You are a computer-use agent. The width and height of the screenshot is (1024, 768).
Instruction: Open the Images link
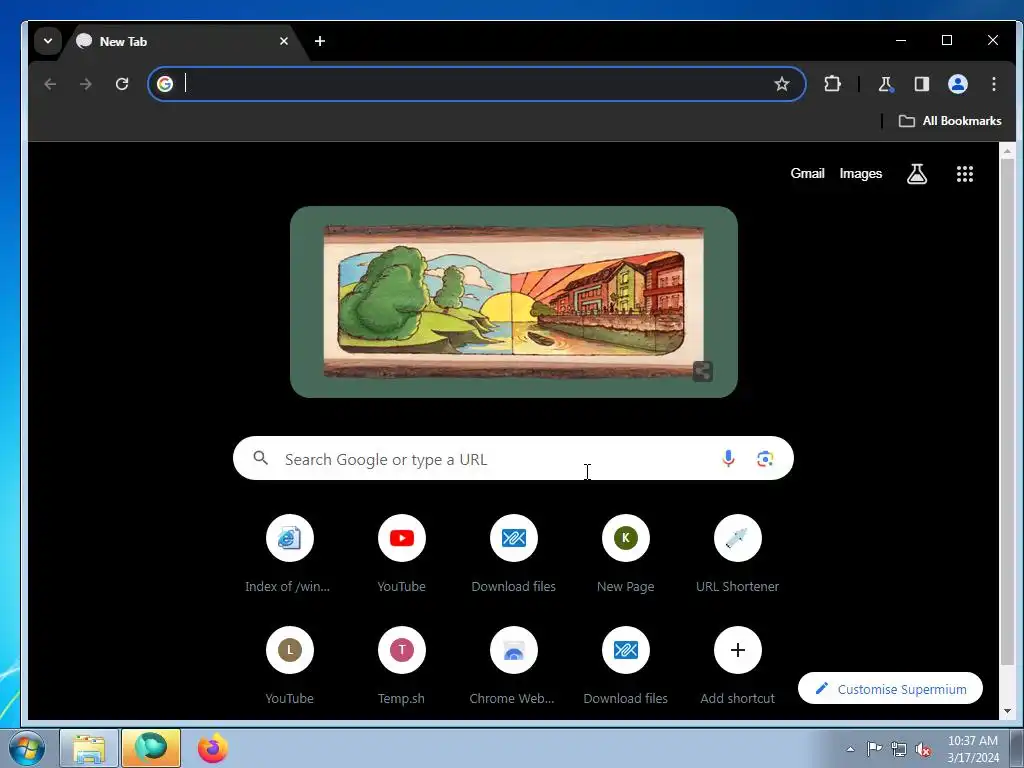pyautogui.click(x=861, y=174)
